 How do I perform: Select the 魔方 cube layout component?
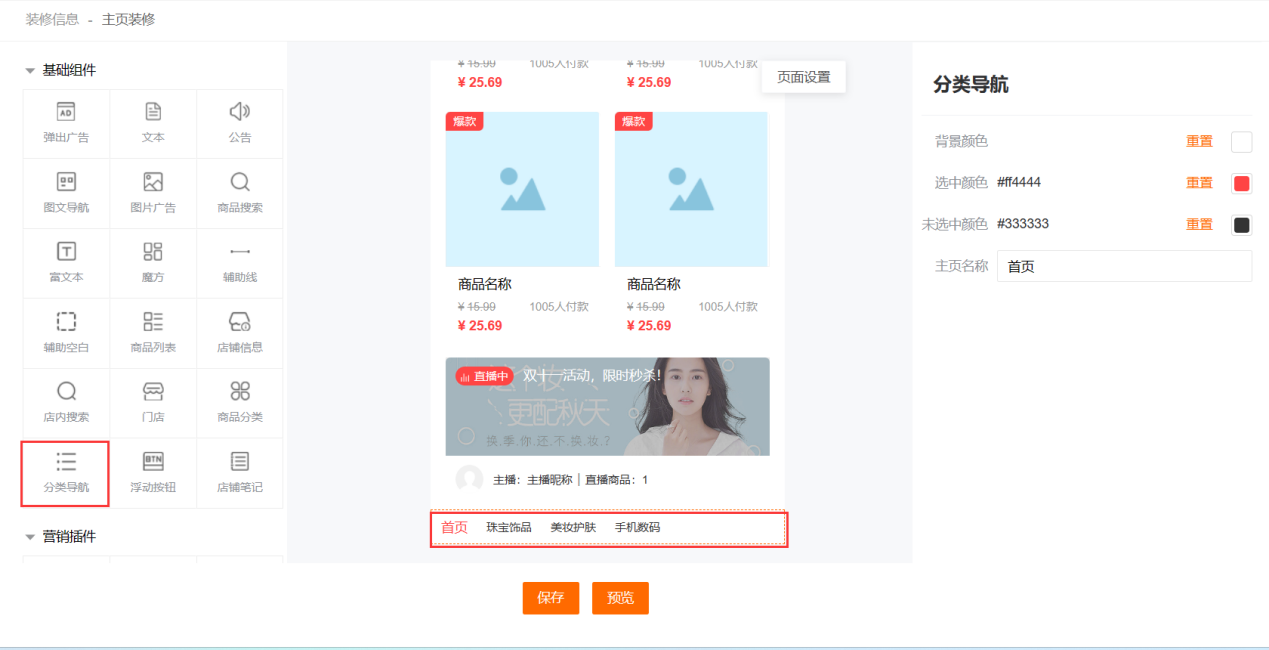click(x=153, y=263)
